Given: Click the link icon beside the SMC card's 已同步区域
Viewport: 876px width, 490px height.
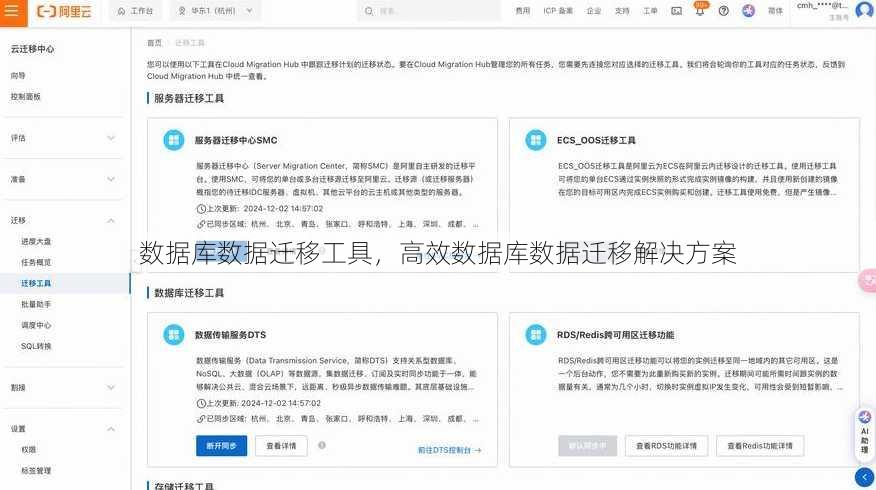Looking at the screenshot, I should [201, 224].
